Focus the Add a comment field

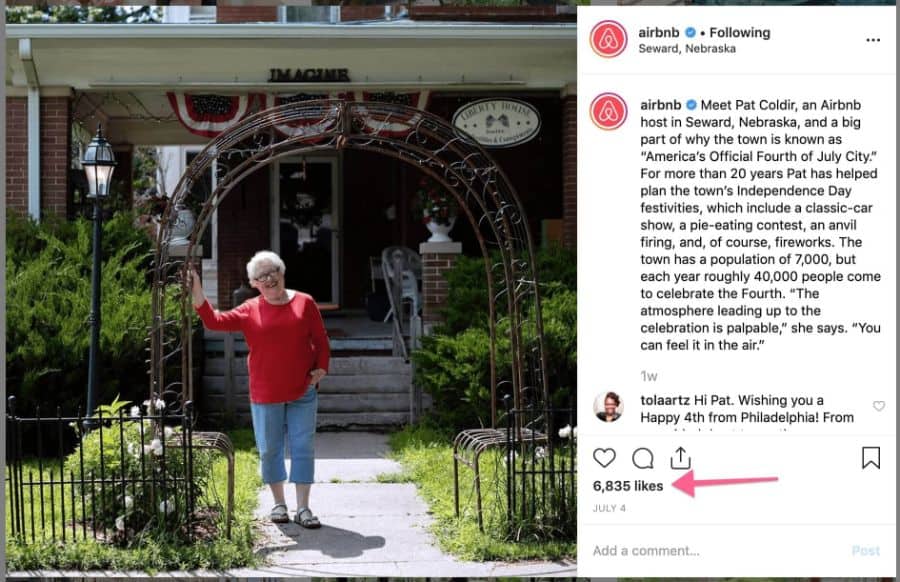click(x=717, y=550)
